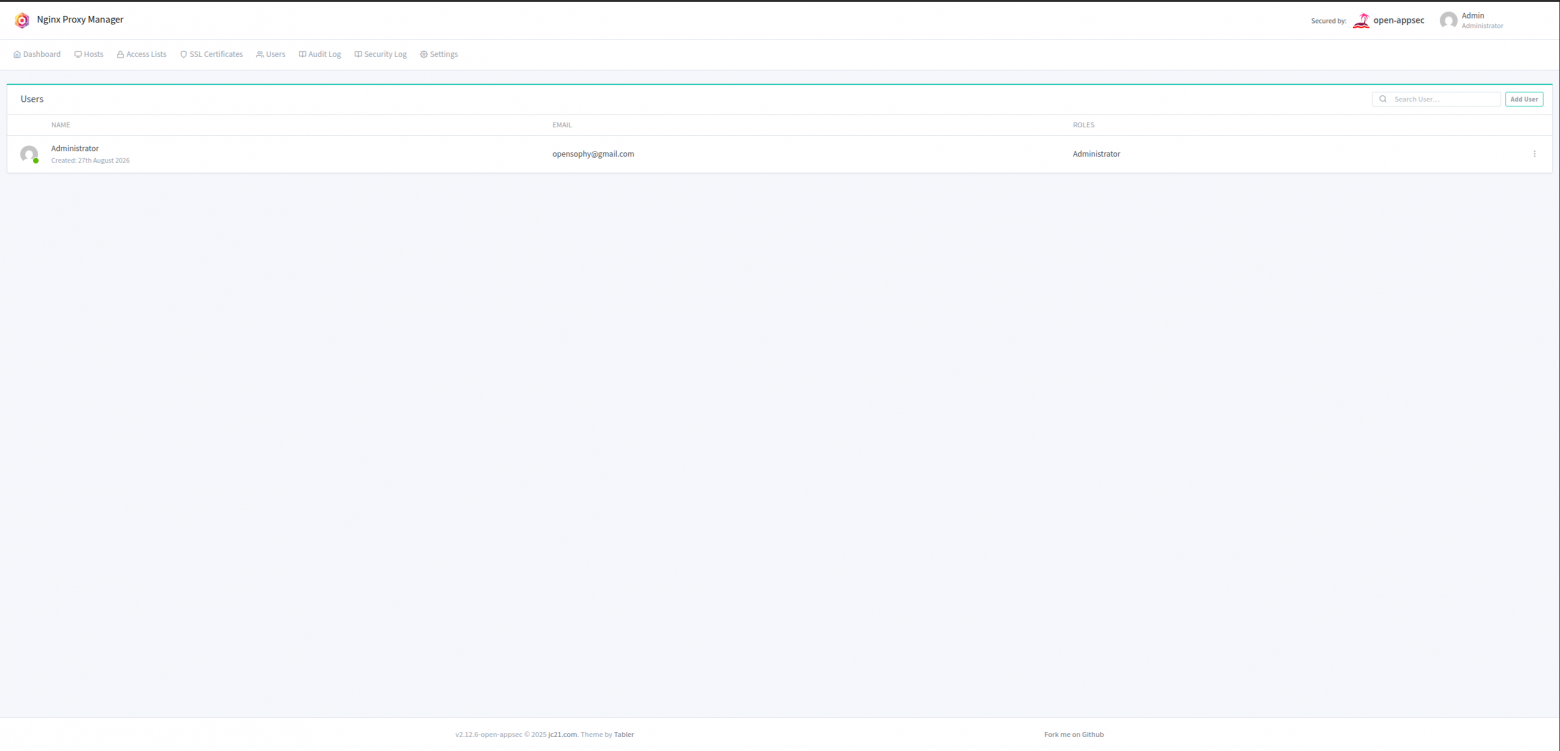The width and height of the screenshot is (1560, 751).
Task: Click the Administrator role cell
Action: tap(1096, 154)
